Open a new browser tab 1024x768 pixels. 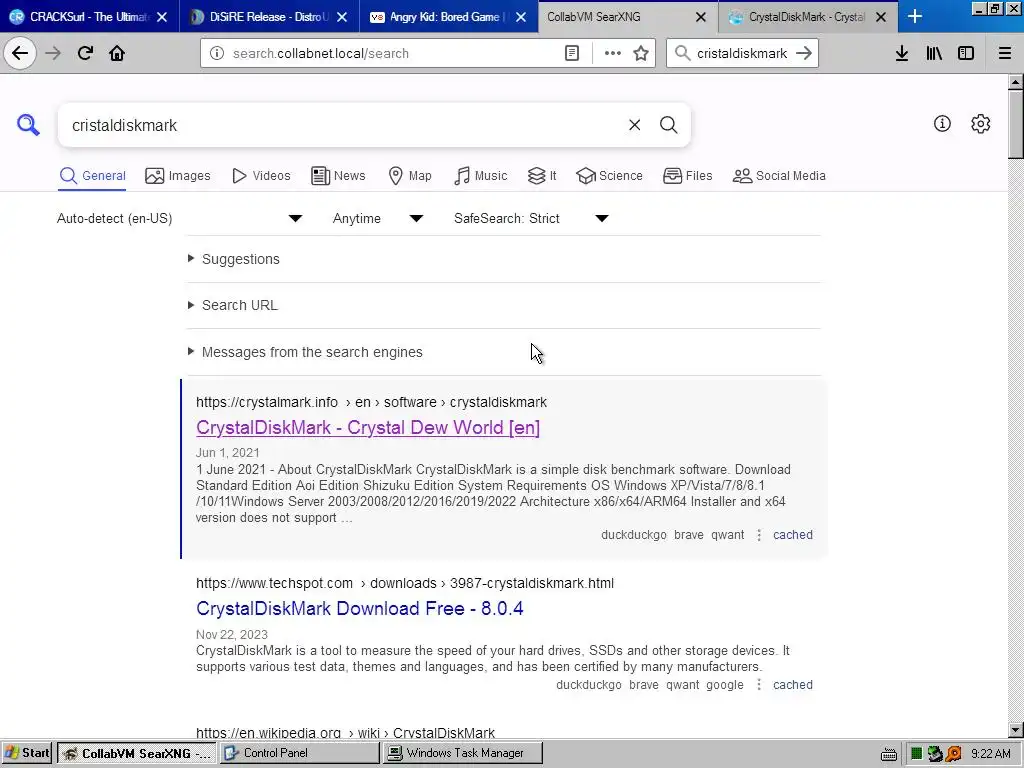pos(915,16)
